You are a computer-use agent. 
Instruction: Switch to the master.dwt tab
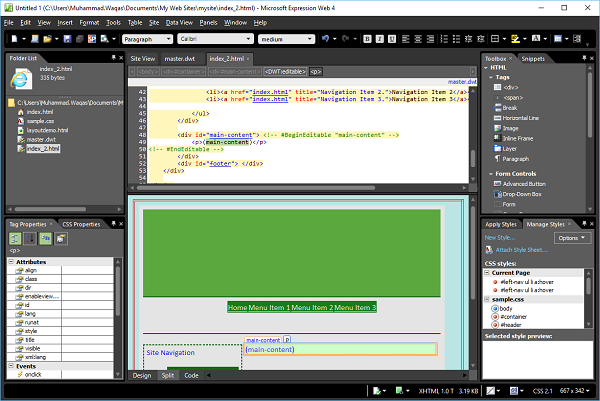[182, 59]
